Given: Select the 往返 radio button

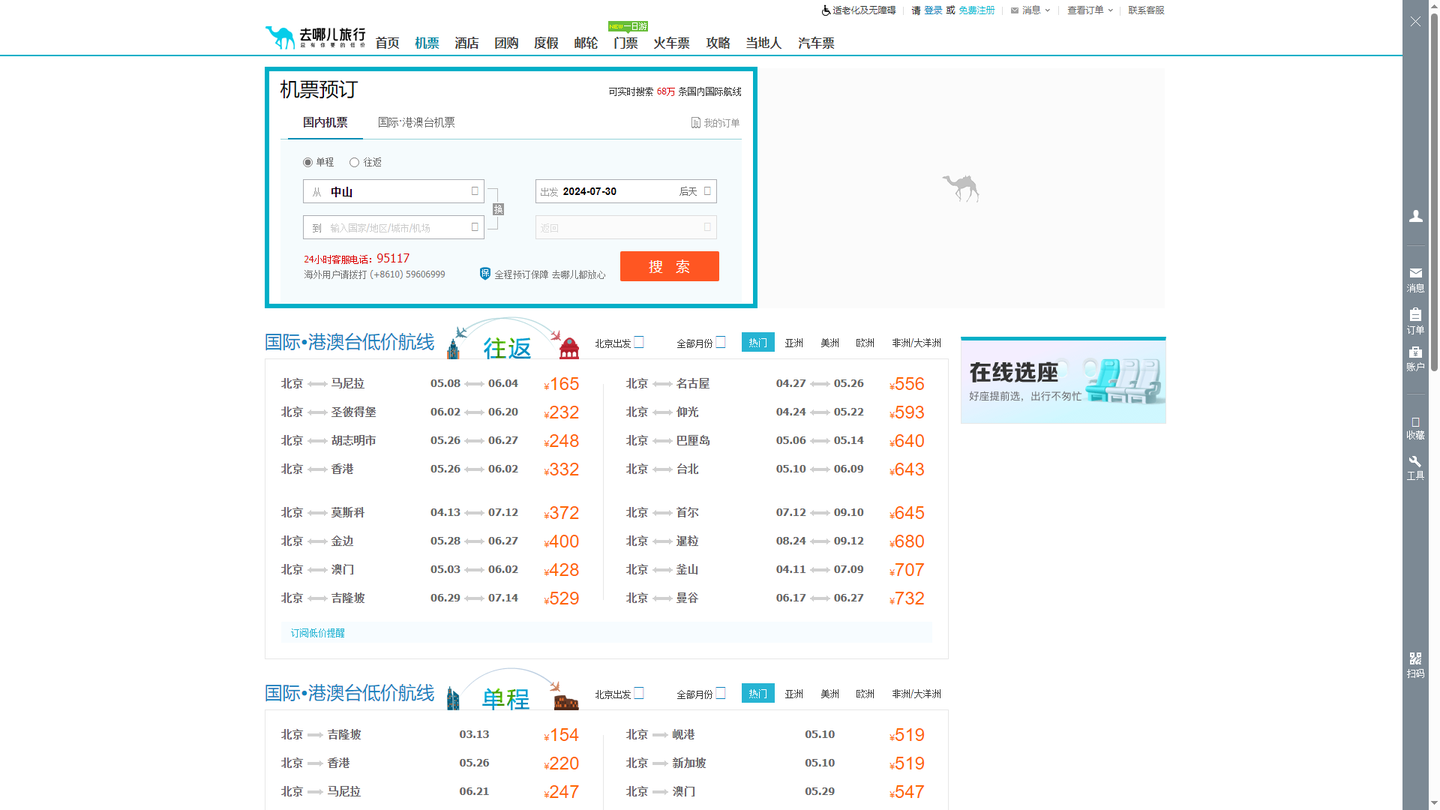Looking at the screenshot, I should 354,162.
